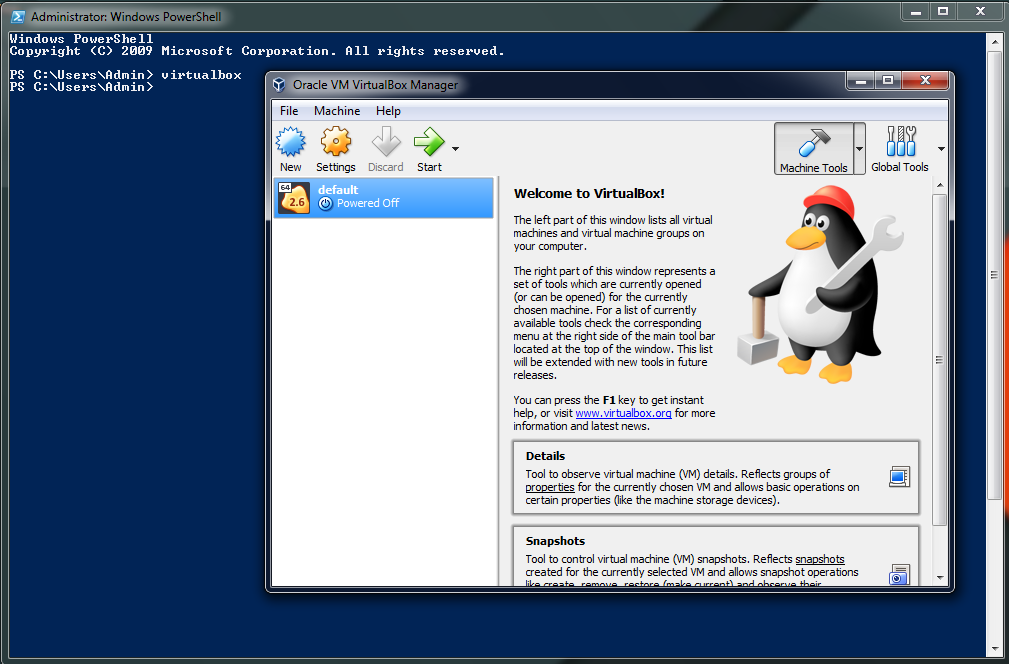Visit the www.virtualbox.org link
The image size is (1009, 664).
click(x=623, y=412)
